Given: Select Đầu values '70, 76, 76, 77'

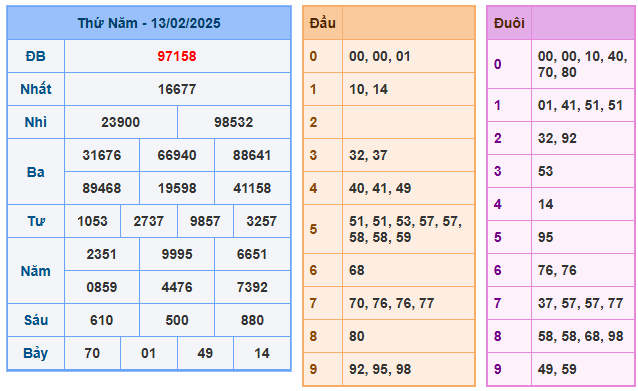Looking at the screenshot, I should point(391,303).
